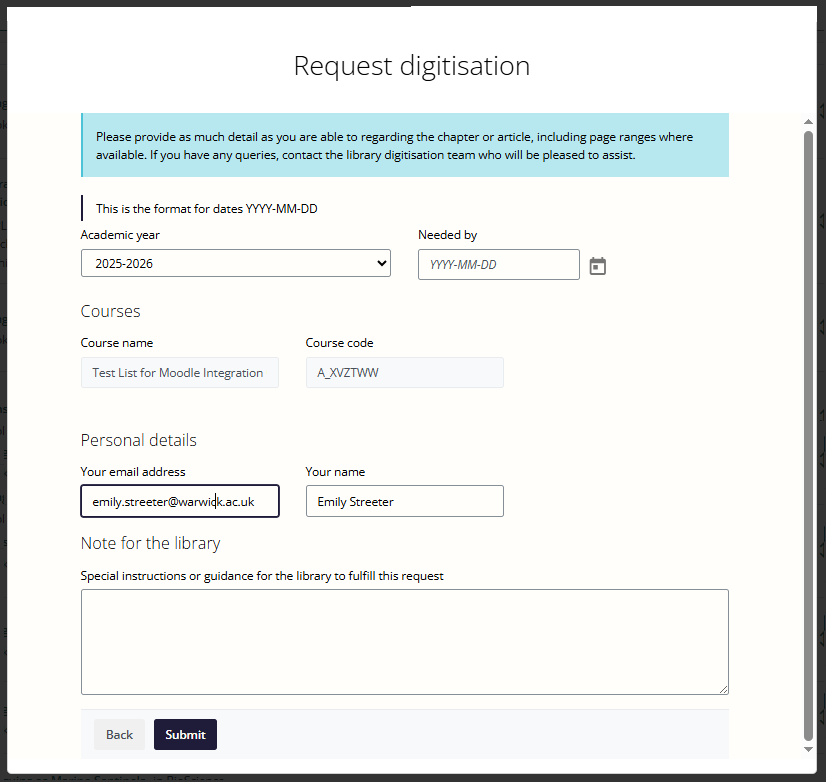This screenshot has width=826, height=782.
Task: Open the calendar date picker icon
Action: point(597,265)
